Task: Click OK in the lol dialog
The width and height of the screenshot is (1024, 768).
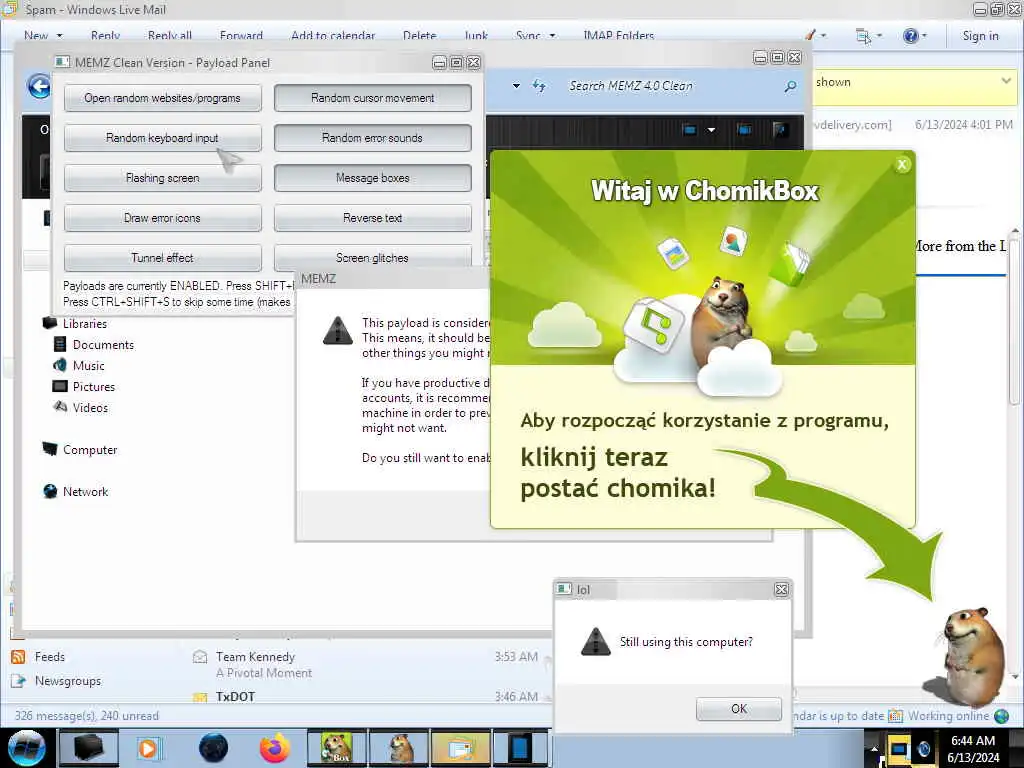Action: [739, 709]
